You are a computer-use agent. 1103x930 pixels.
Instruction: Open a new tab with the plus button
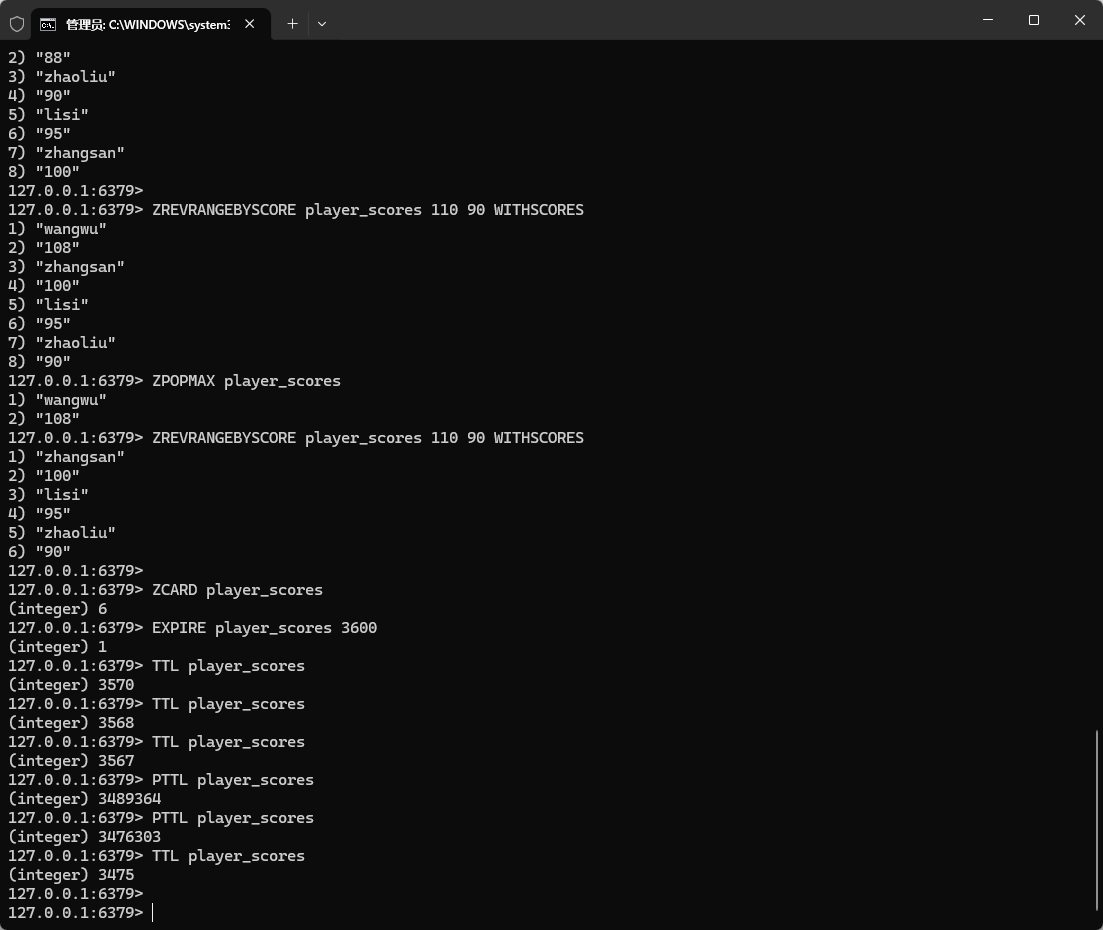pos(292,23)
